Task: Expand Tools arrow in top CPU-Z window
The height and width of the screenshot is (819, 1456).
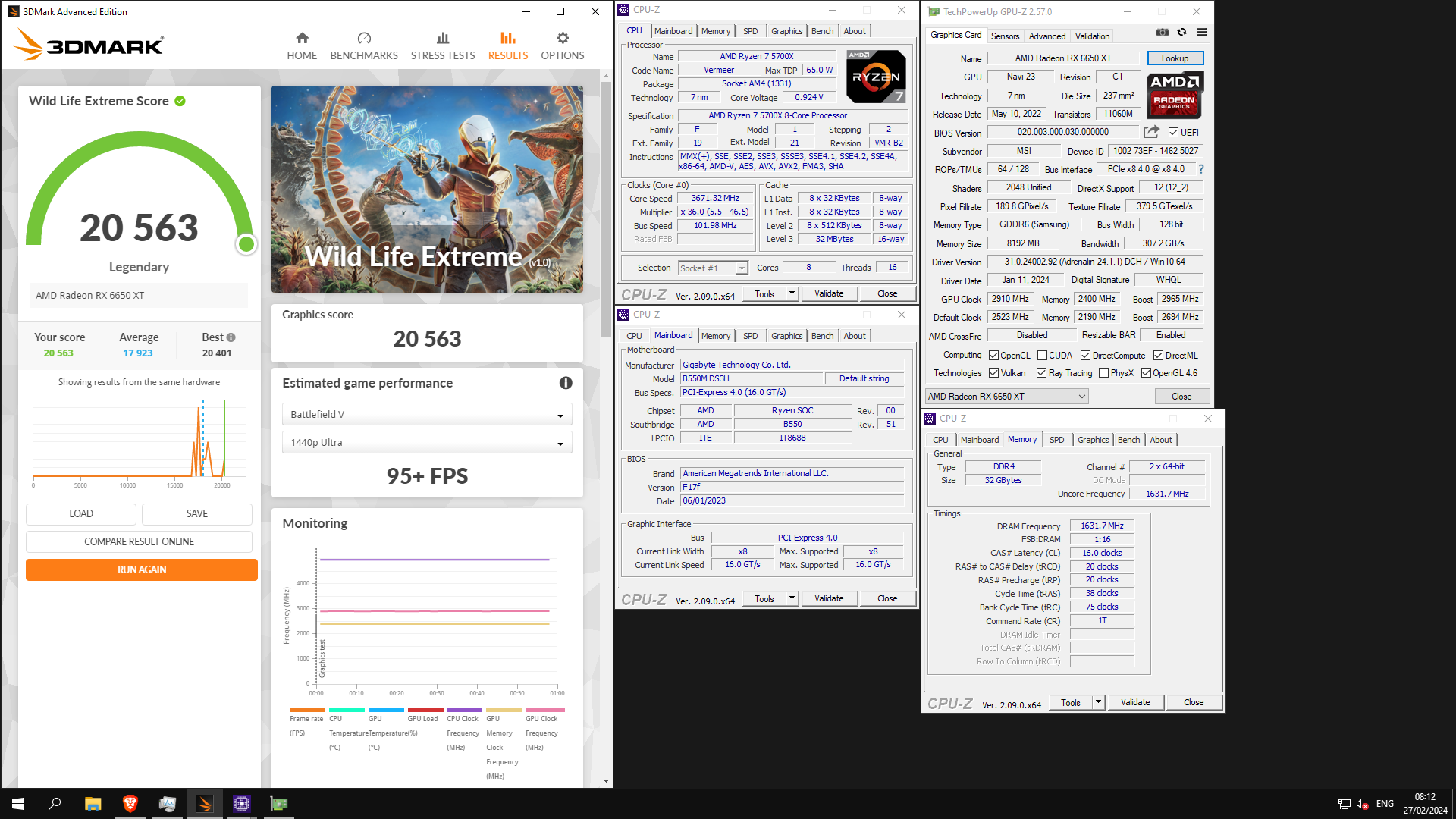Action: tap(792, 293)
